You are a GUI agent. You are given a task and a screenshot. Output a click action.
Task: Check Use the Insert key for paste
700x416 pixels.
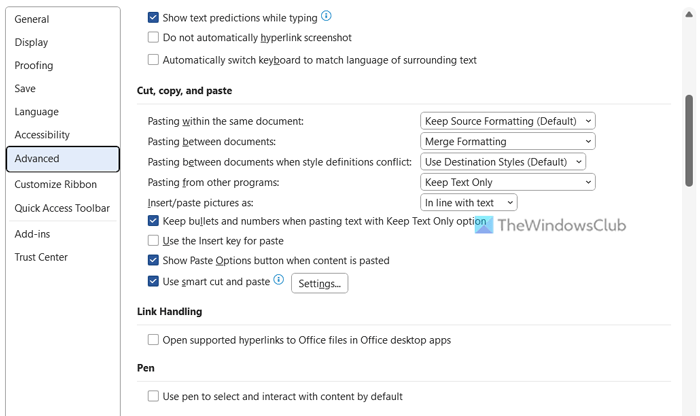[153, 240]
